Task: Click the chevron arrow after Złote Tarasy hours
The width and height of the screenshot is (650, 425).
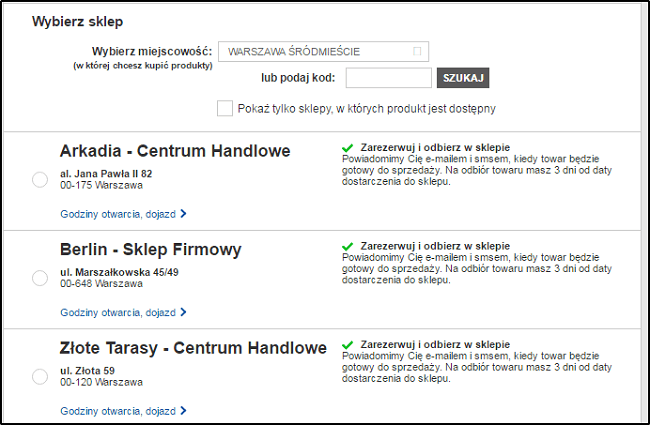Action: coord(184,410)
